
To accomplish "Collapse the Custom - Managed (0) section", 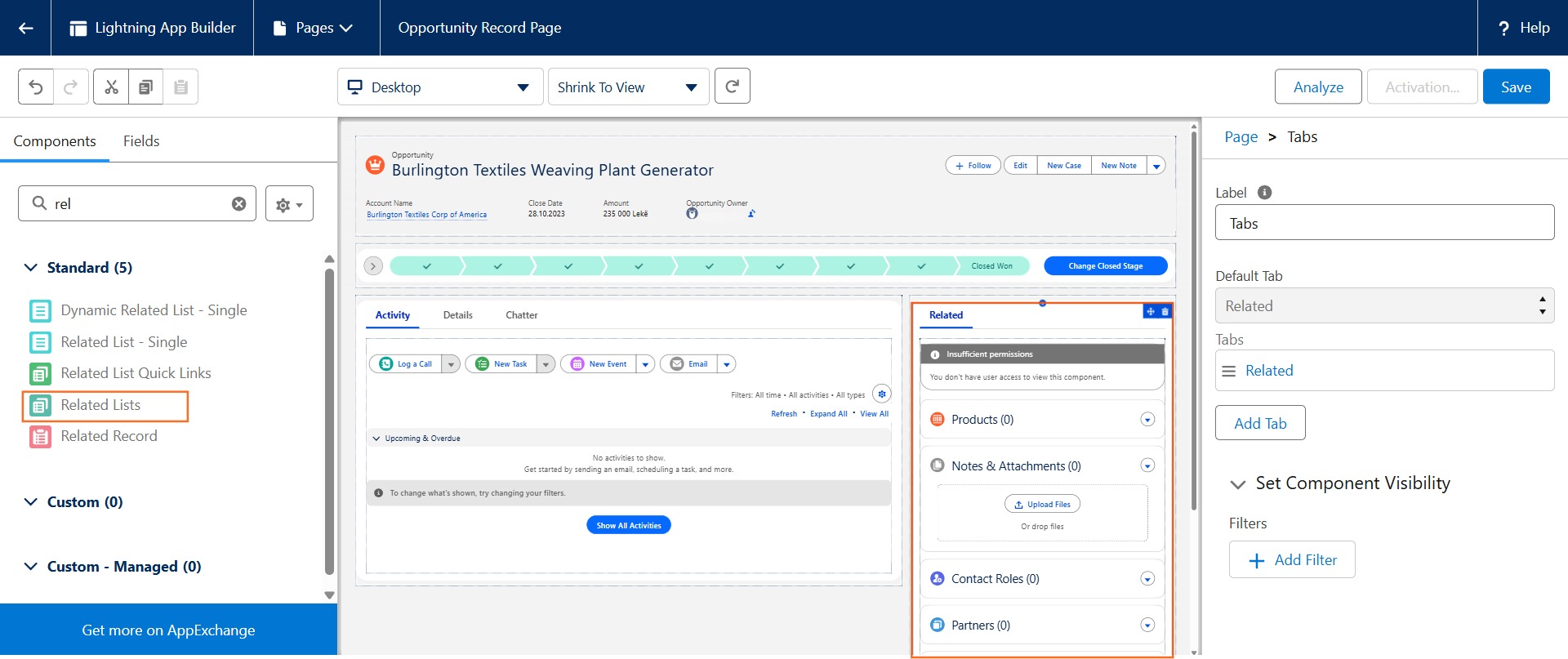I will coord(31,566).
